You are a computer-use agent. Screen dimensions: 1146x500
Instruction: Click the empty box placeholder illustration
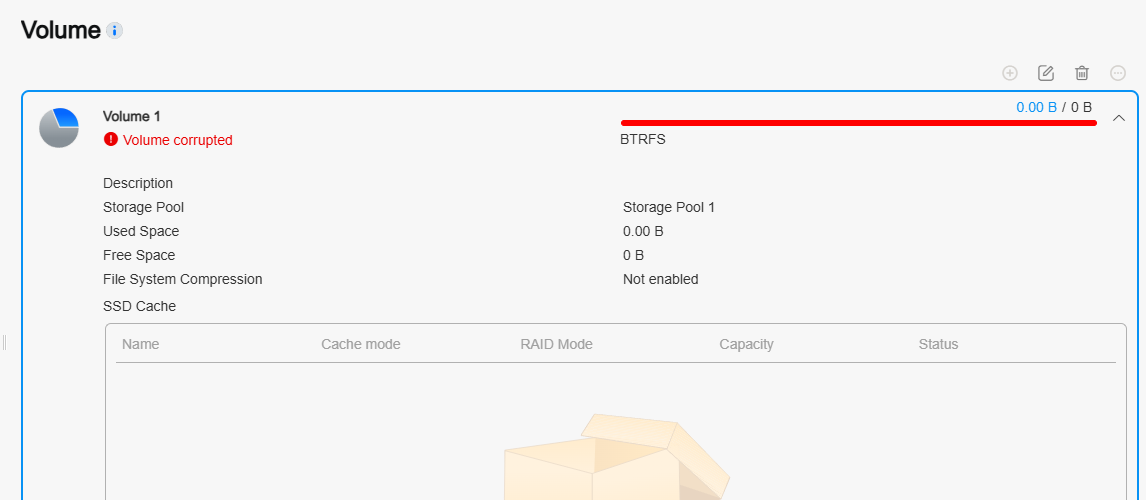616,457
